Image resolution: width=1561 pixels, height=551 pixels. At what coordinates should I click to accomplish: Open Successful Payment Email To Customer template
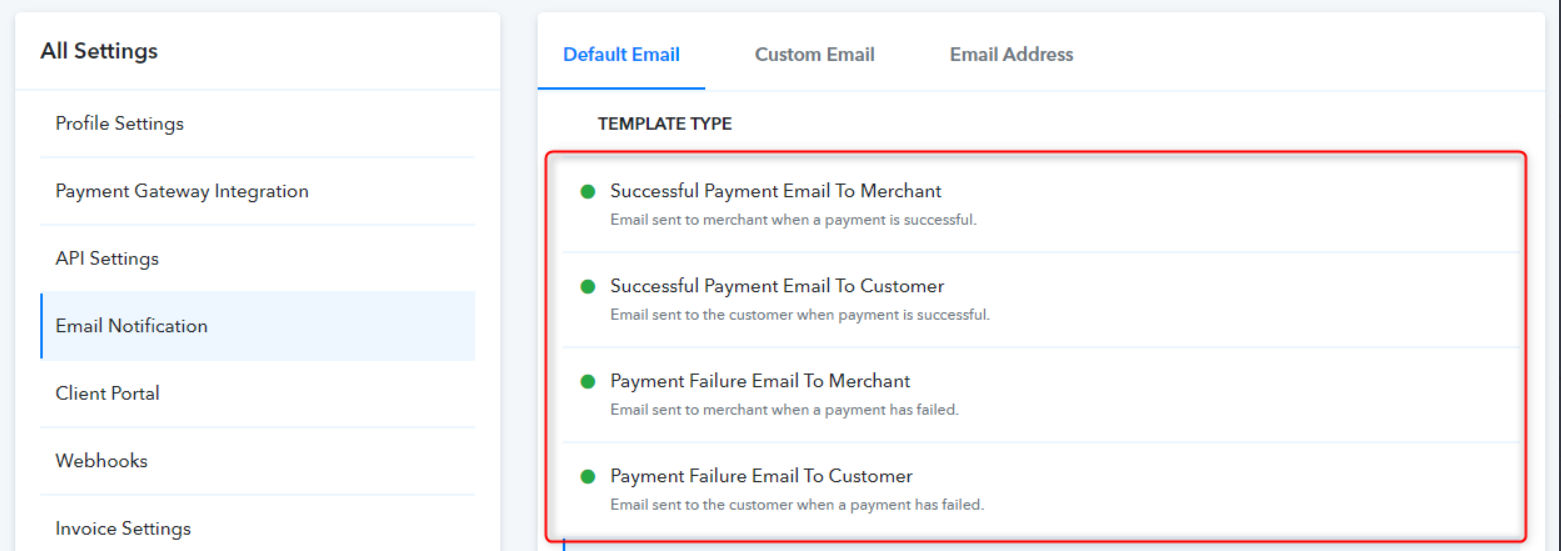[x=1040, y=300]
